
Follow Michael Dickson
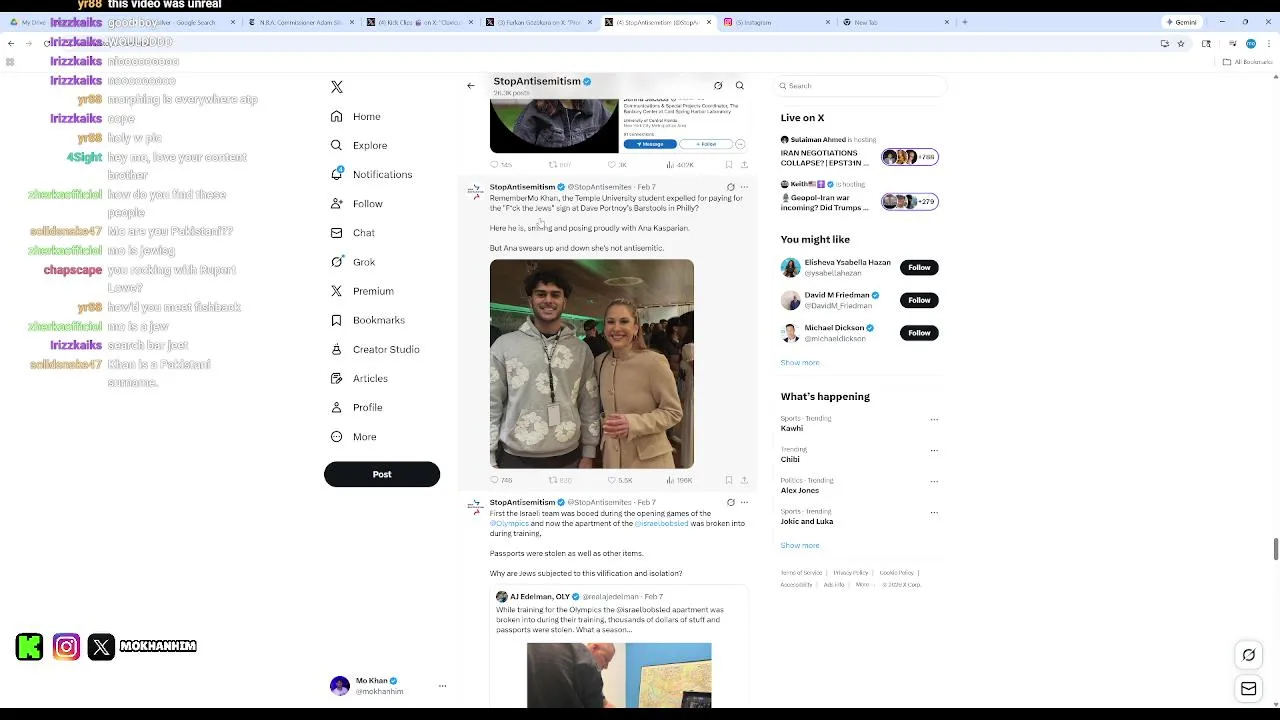point(919,333)
